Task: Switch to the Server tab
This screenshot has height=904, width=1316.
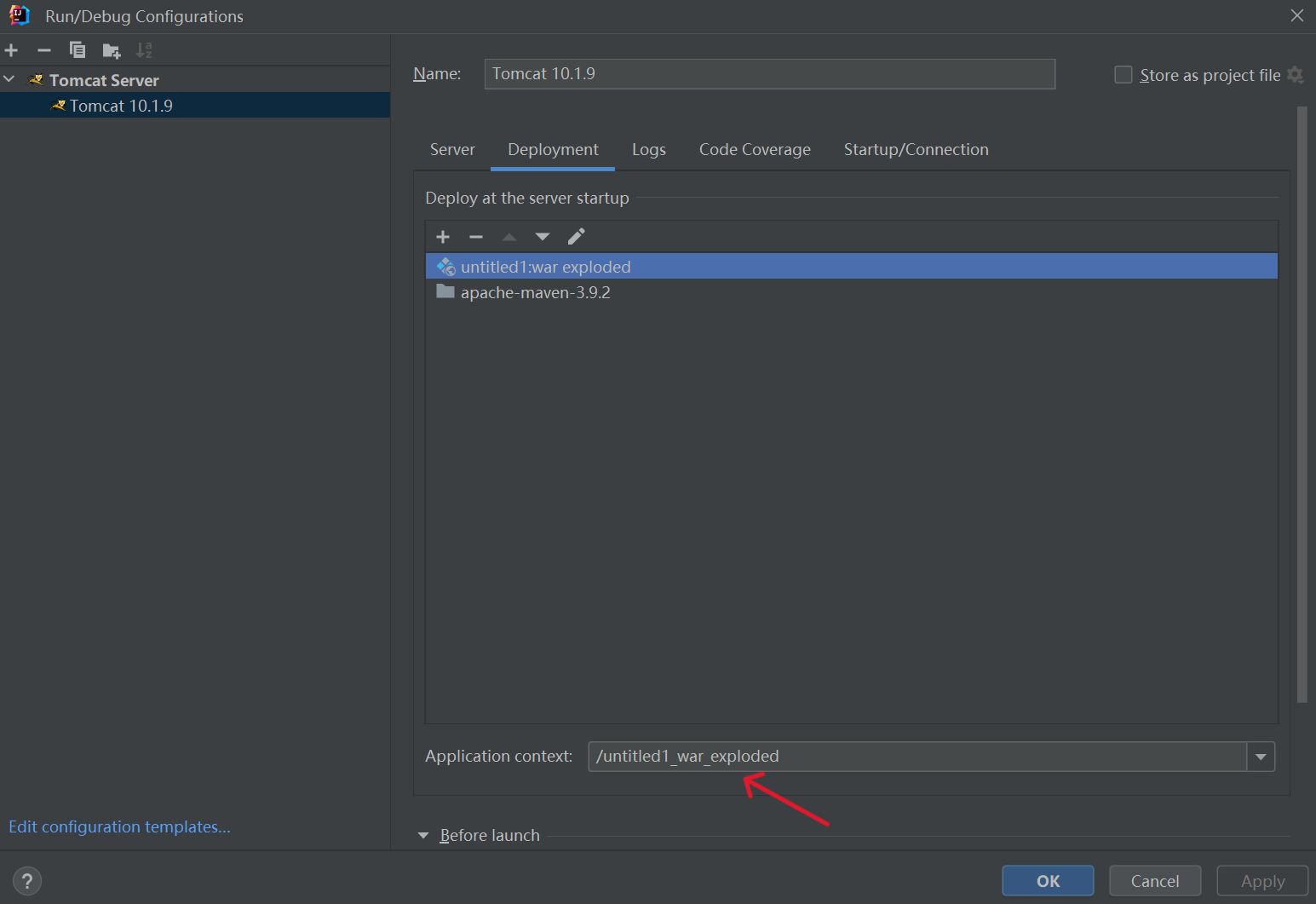Action: [x=452, y=150]
